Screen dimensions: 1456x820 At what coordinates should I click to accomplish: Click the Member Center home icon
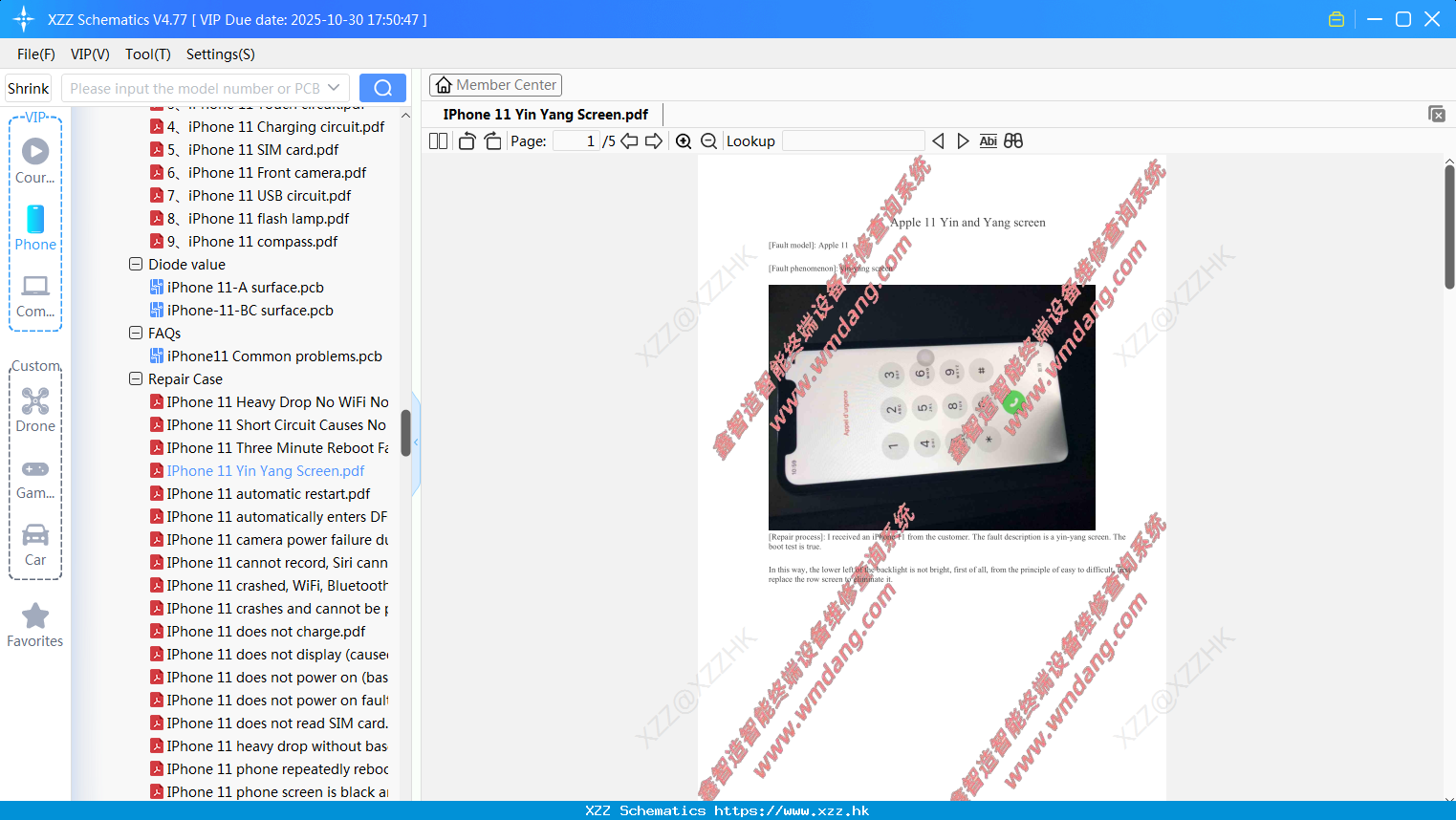tap(444, 85)
